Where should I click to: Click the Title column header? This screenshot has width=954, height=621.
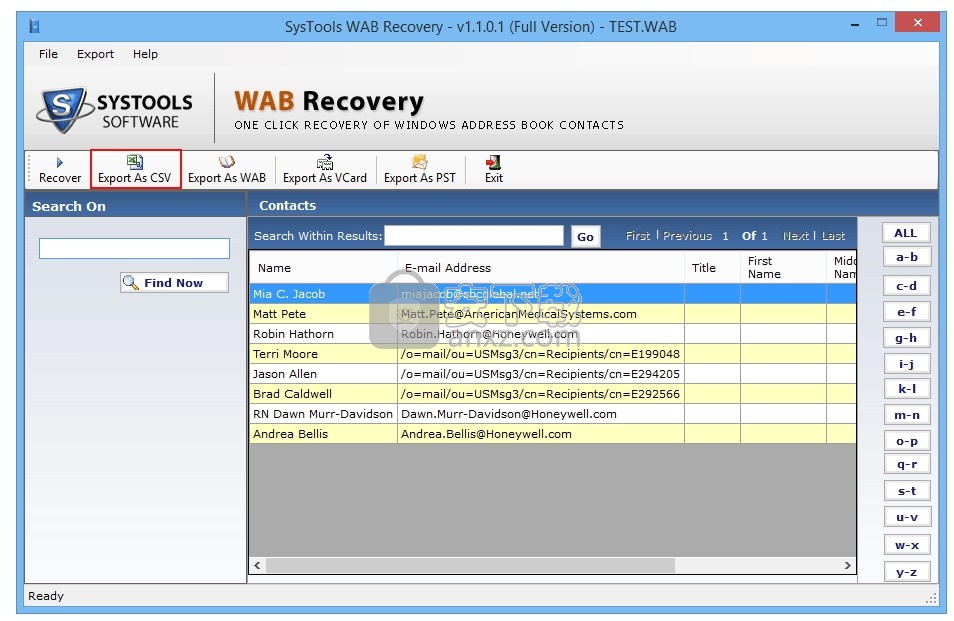(712, 268)
